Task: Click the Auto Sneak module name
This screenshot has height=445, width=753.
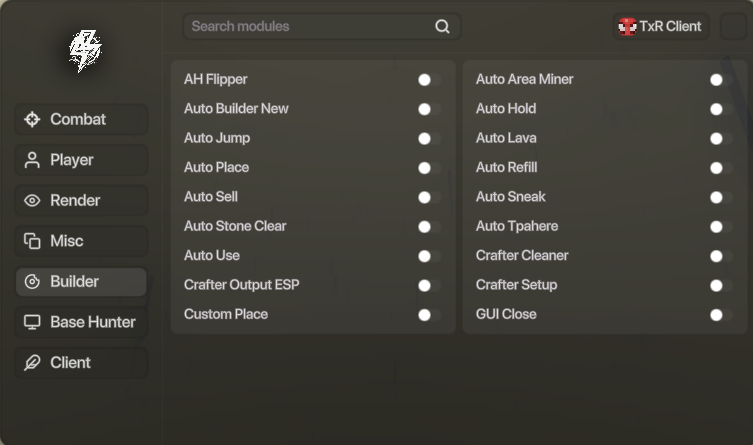Action: [x=511, y=196]
